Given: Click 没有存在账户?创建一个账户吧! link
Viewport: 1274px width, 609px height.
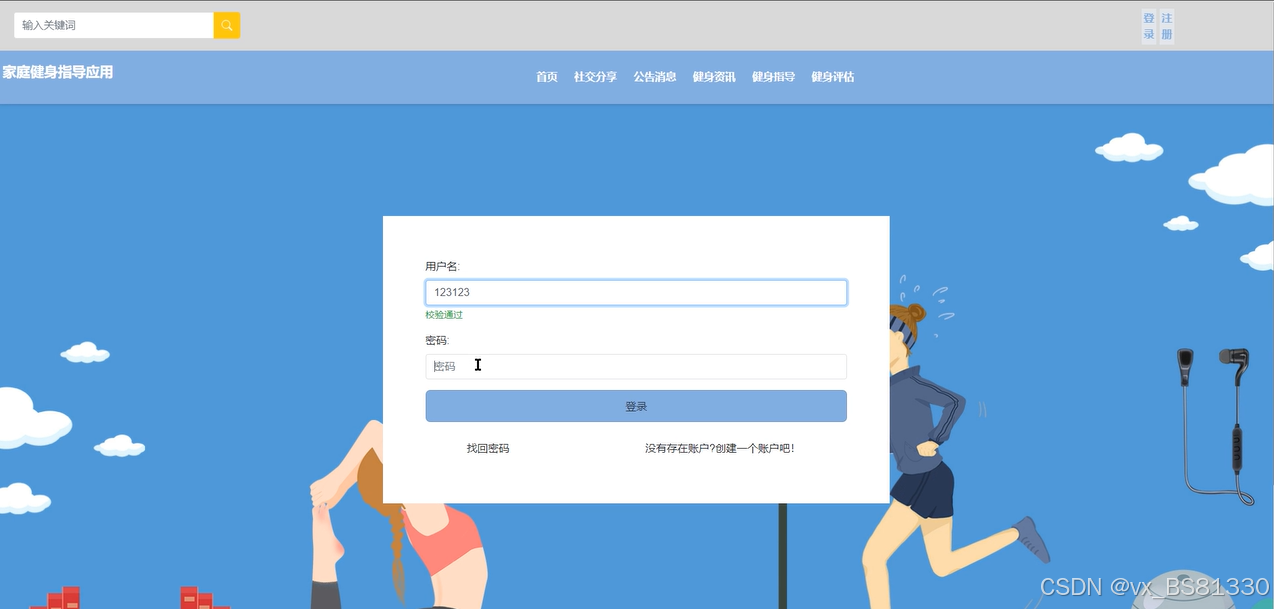Looking at the screenshot, I should click(720, 449).
